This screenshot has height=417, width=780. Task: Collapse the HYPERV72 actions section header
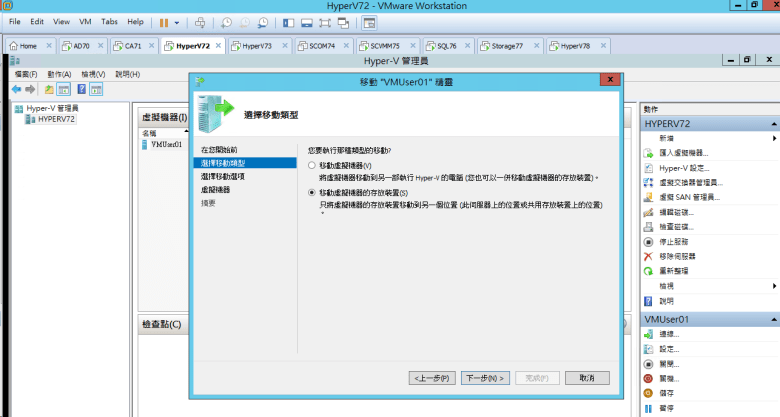point(774,123)
